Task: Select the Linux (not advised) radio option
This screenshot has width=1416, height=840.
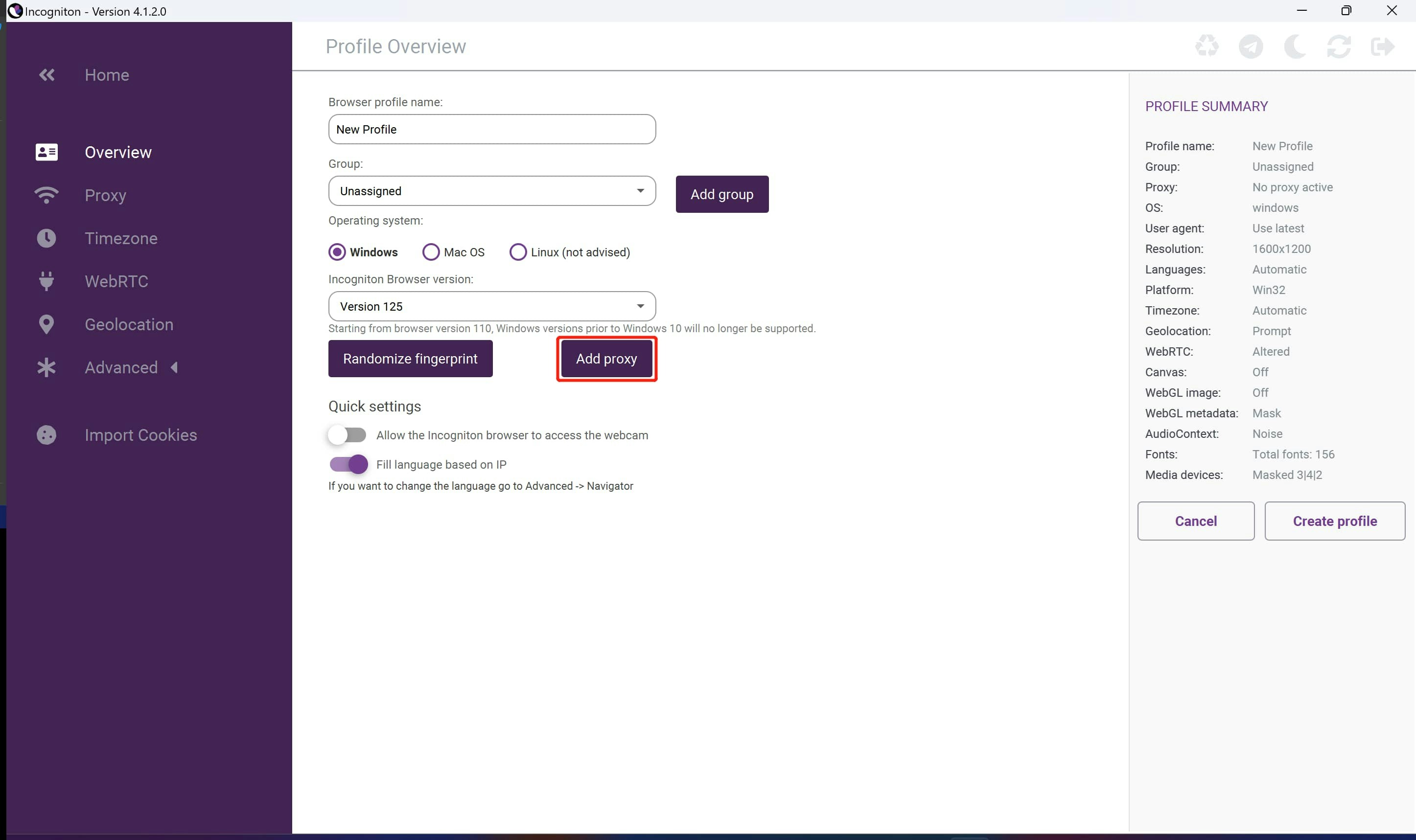Action: point(518,252)
